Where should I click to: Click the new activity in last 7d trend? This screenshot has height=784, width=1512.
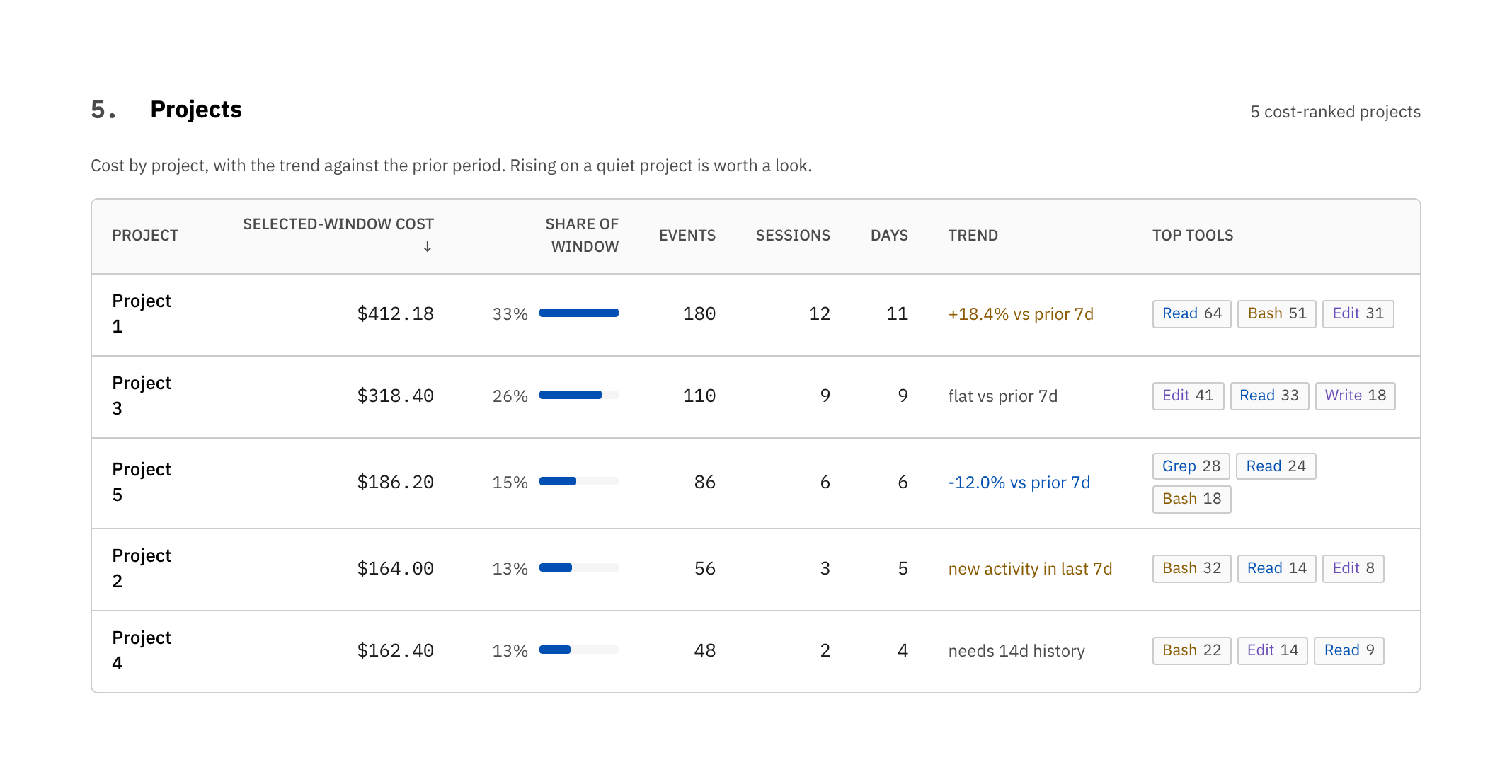click(1030, 569)
